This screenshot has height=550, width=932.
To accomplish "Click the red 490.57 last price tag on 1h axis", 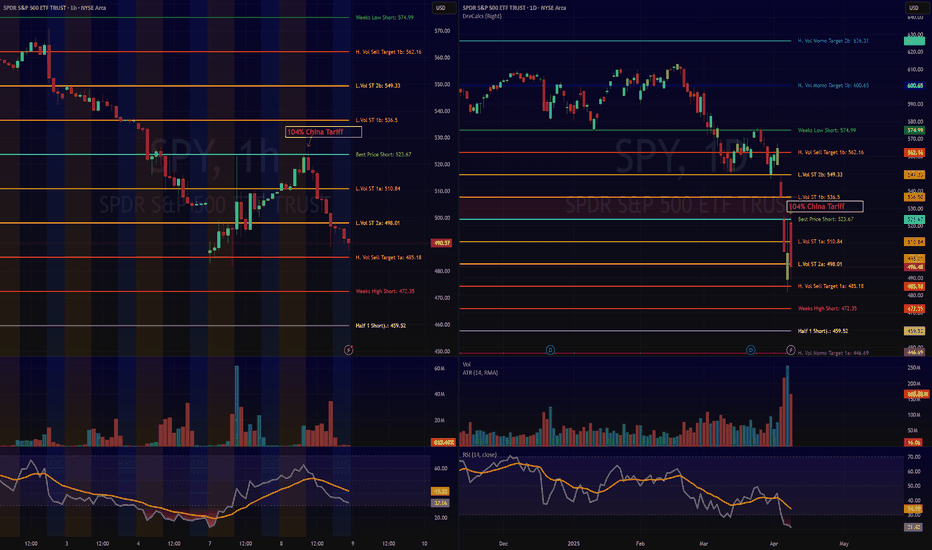I will point(441,243).
